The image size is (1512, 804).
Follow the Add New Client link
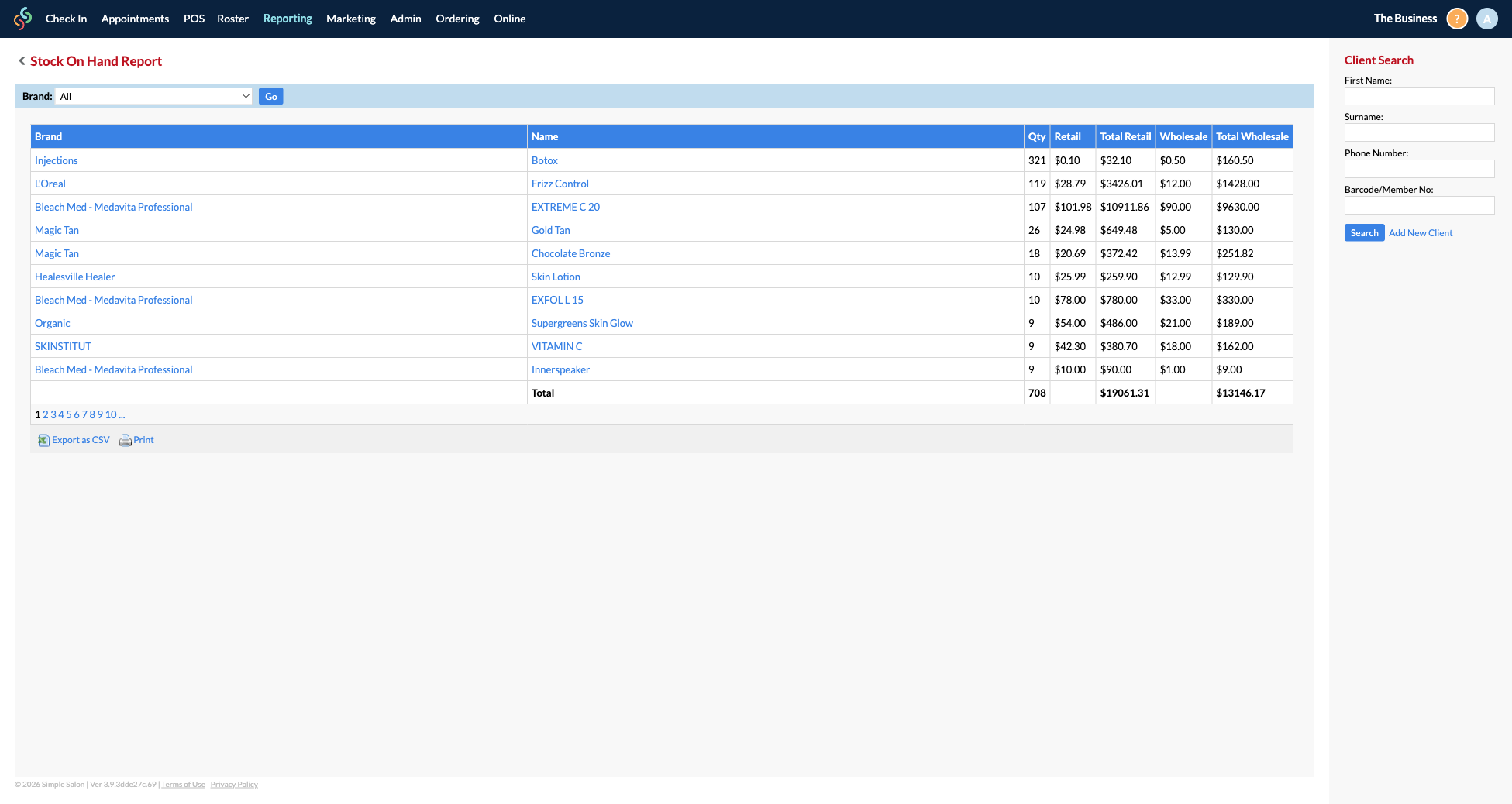point(1421,233)
